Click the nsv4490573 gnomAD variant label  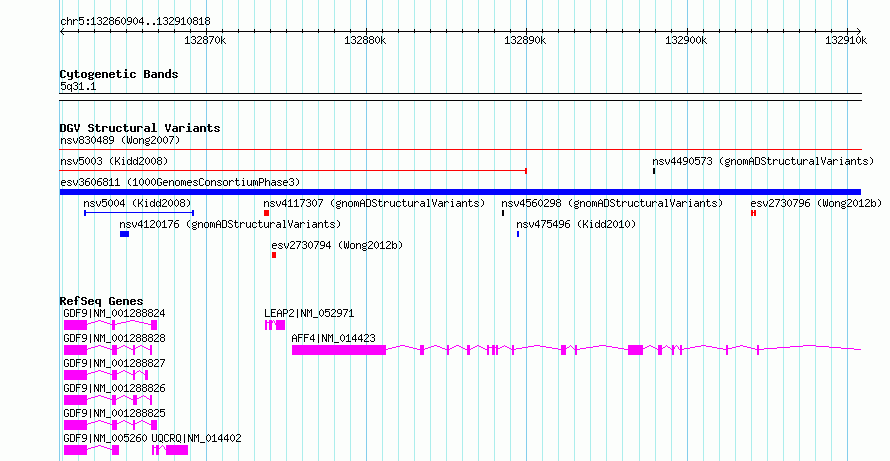(x=763, y=161)
